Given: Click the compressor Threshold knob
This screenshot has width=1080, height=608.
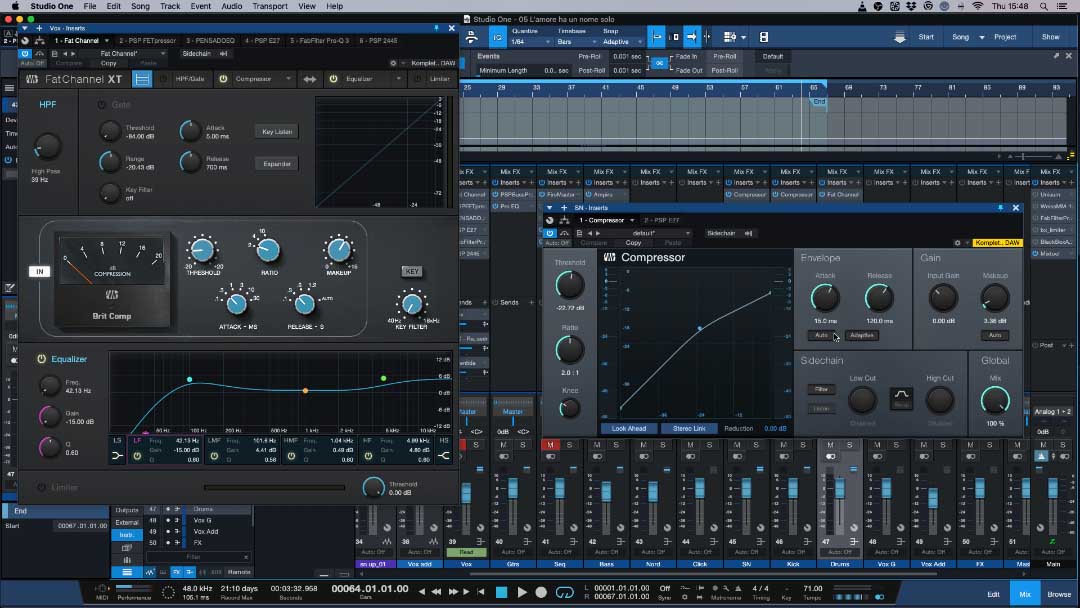Looking at the screenshot, I should point(569,286).
